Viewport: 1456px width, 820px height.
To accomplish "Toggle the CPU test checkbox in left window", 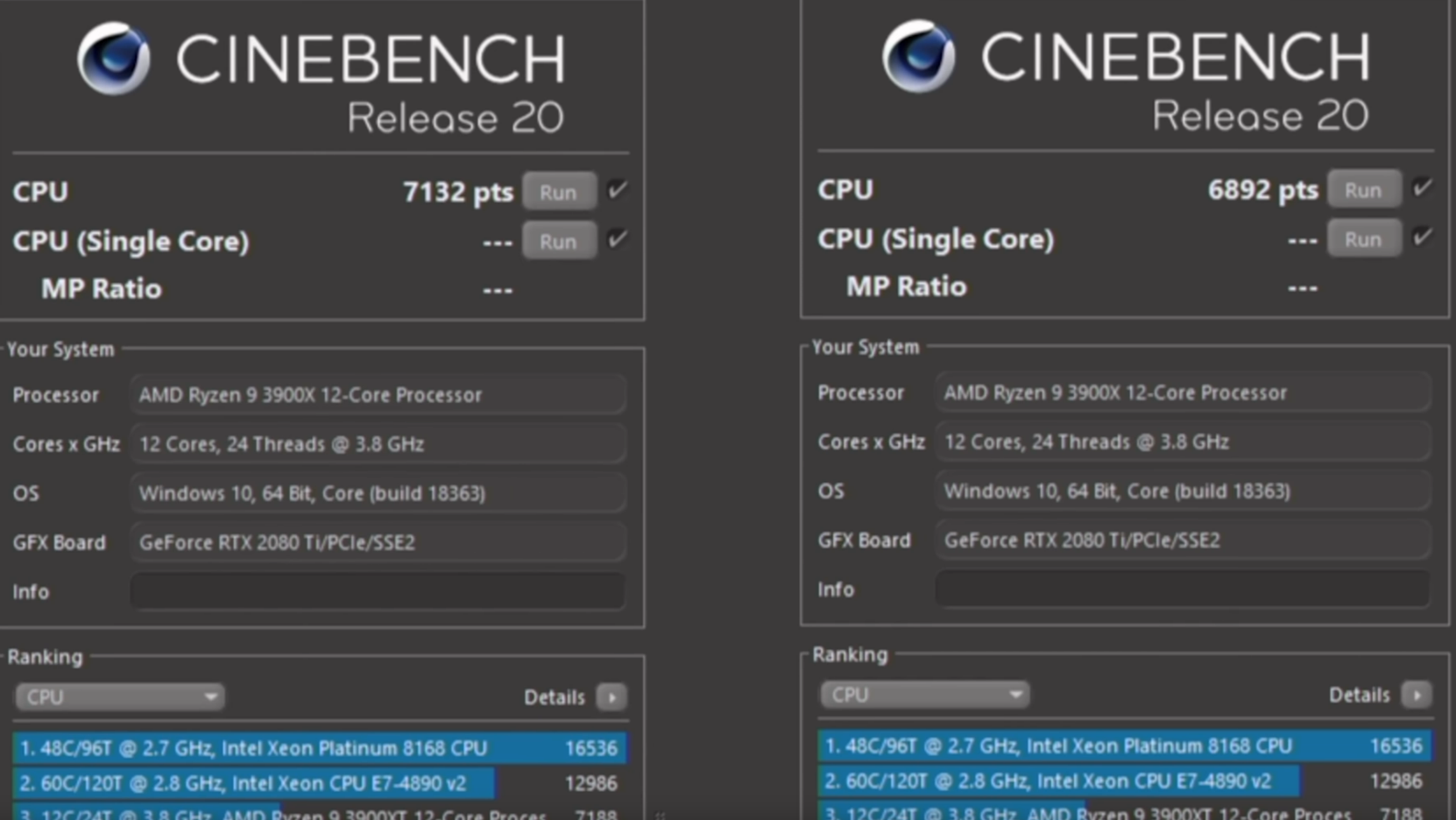I will pos(618,190).
